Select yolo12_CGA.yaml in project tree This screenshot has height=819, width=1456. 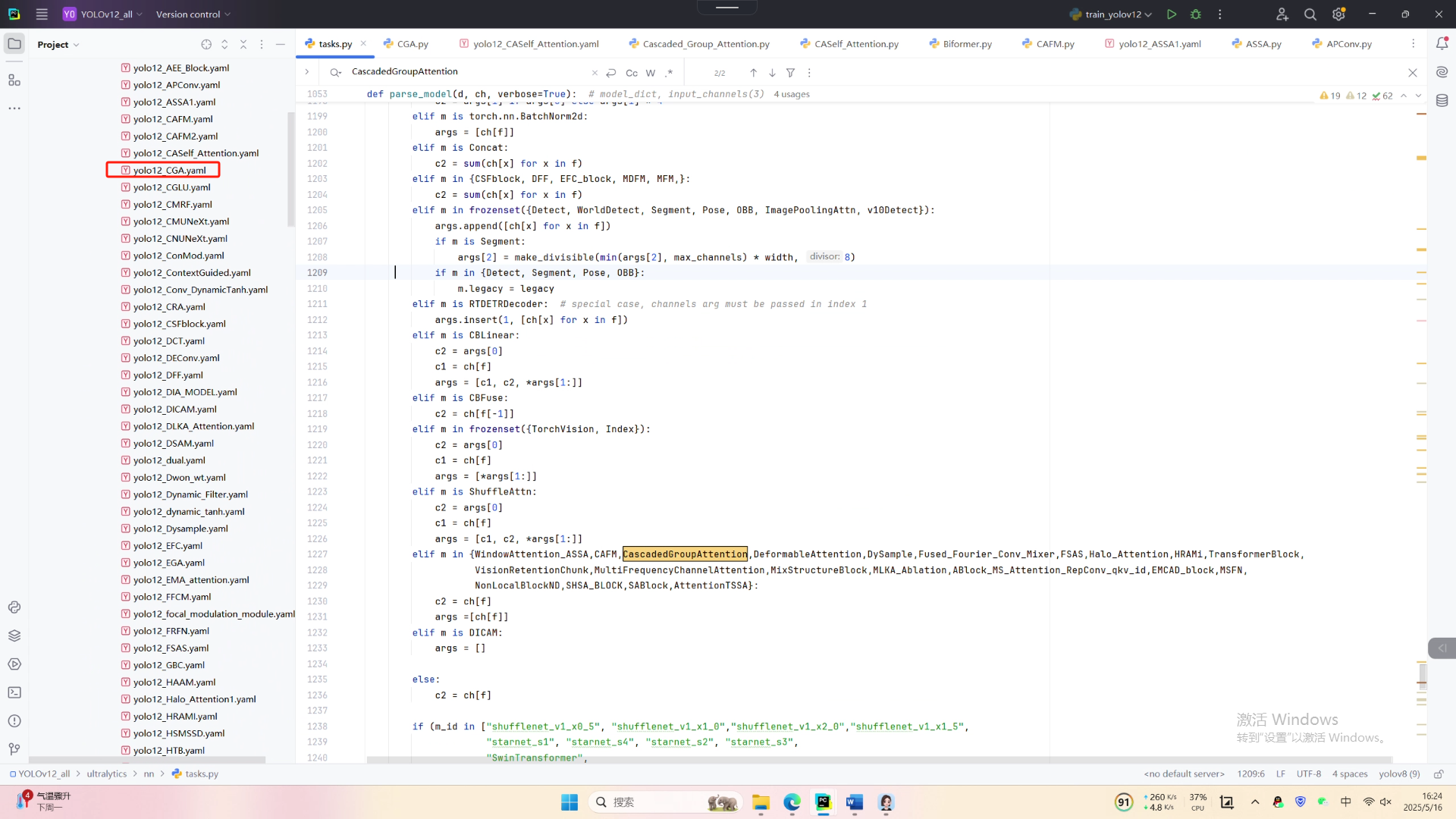[x=169, y=170]
